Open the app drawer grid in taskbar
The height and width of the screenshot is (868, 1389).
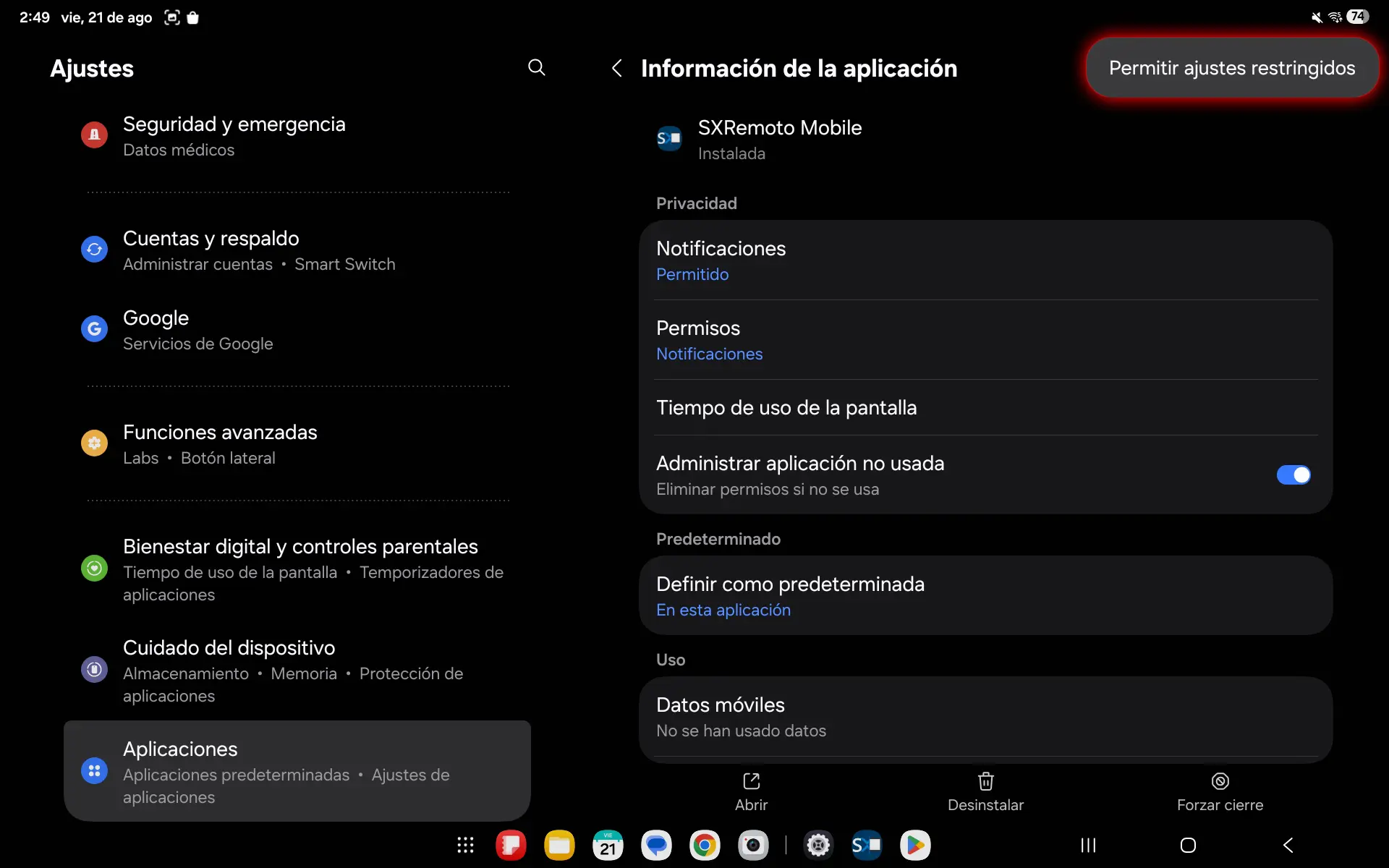pyautogui.click(x=465, y=845)
